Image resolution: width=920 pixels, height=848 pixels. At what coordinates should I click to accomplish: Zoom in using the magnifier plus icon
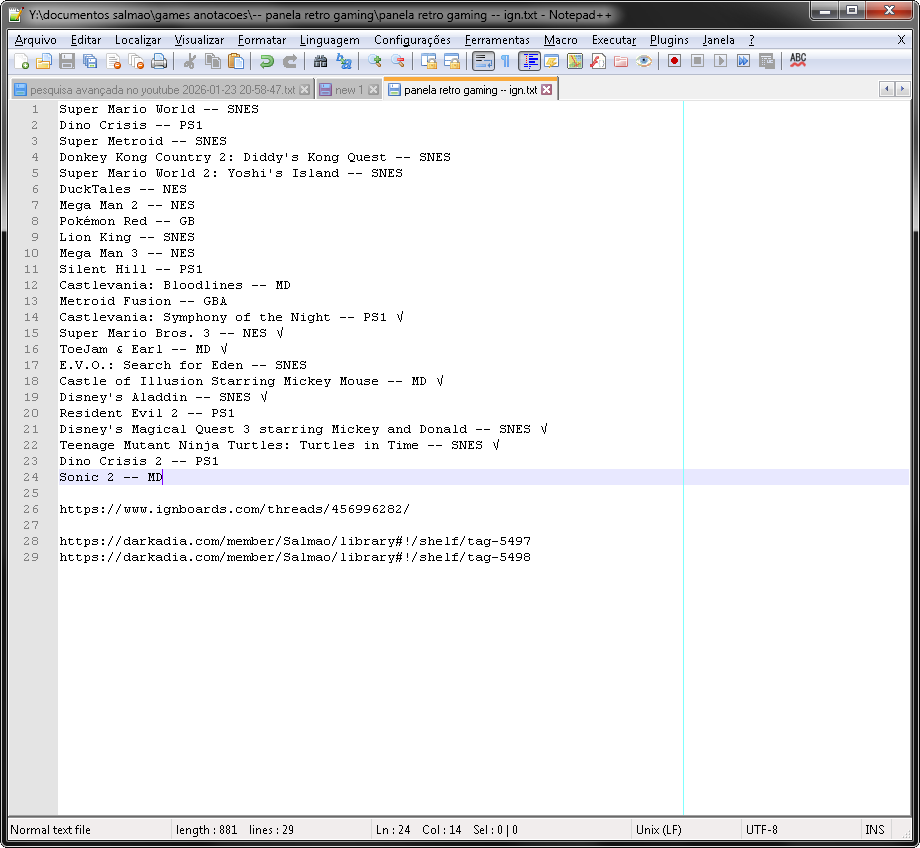[374, 61]
